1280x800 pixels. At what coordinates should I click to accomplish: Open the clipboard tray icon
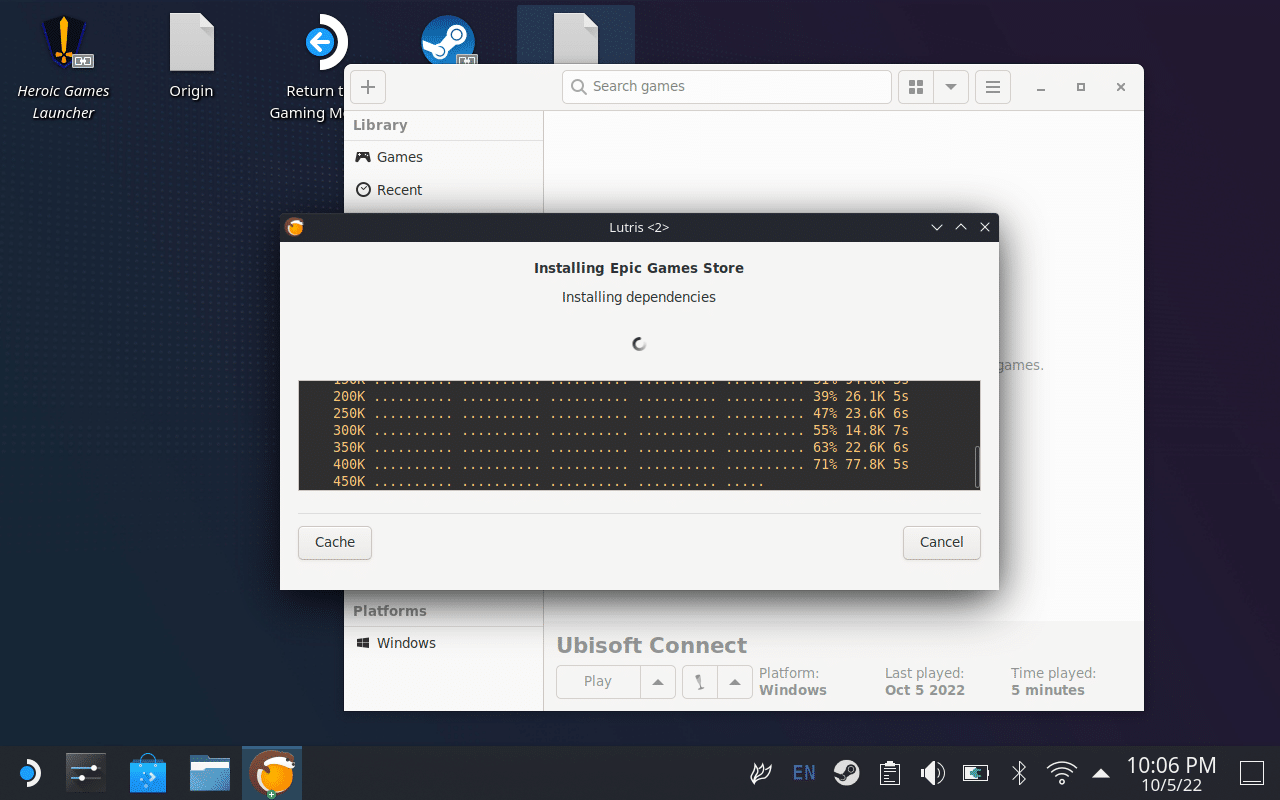click(889, 773)
